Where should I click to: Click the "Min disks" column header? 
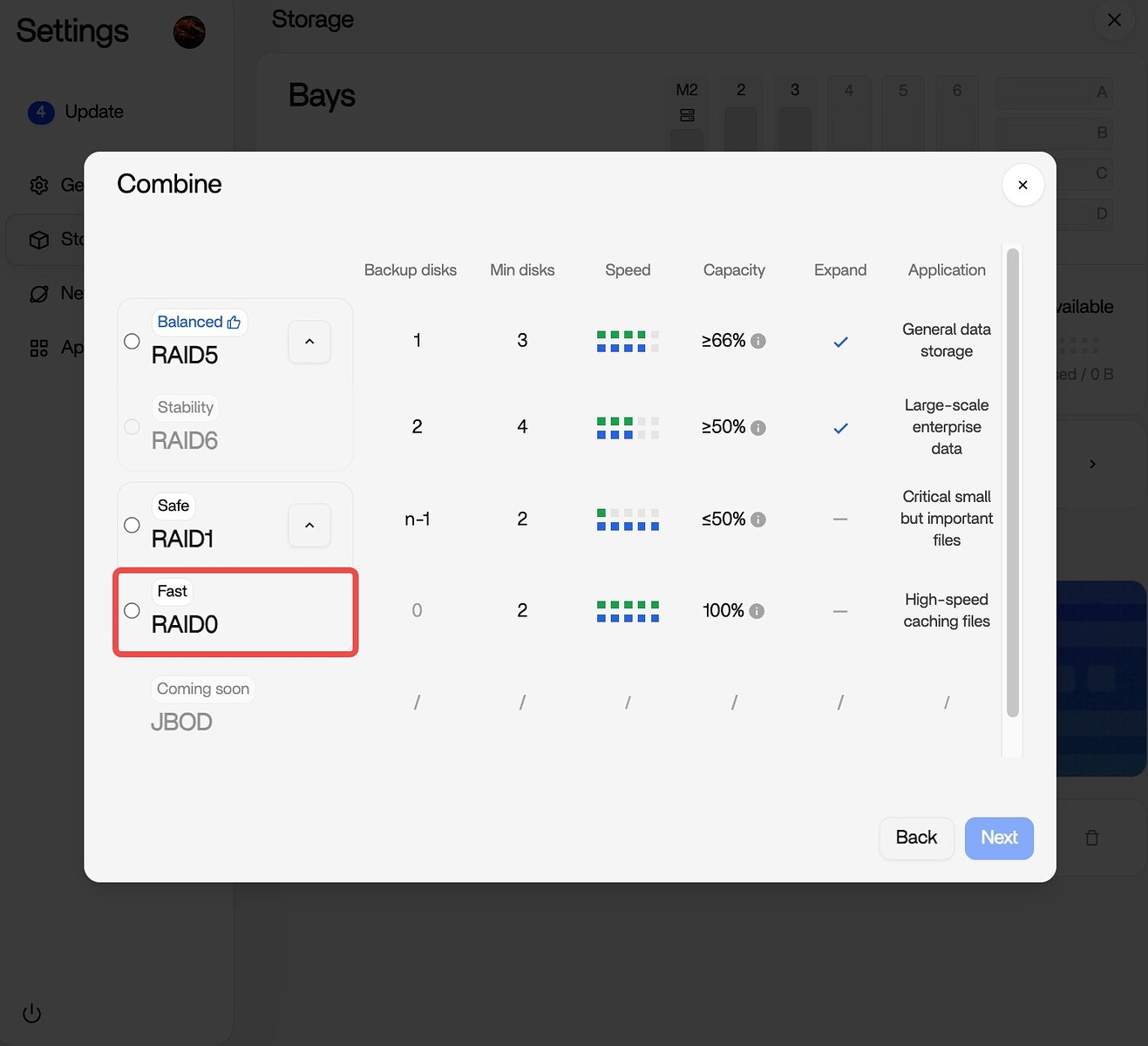[522, 270]
